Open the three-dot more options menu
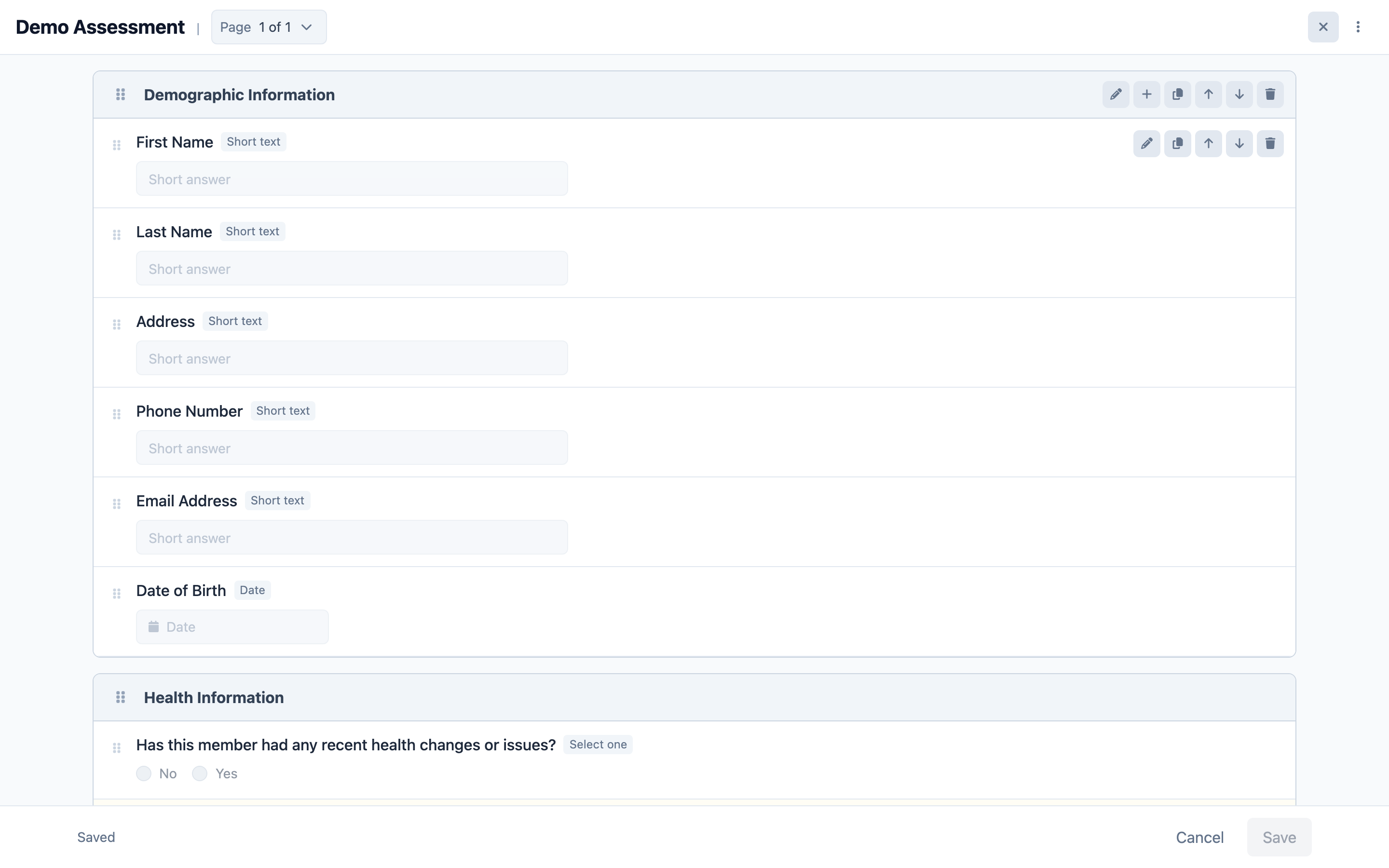The width and height of the screenshot is (1389, 868). pyautogui.click(x=1358, y=27)
